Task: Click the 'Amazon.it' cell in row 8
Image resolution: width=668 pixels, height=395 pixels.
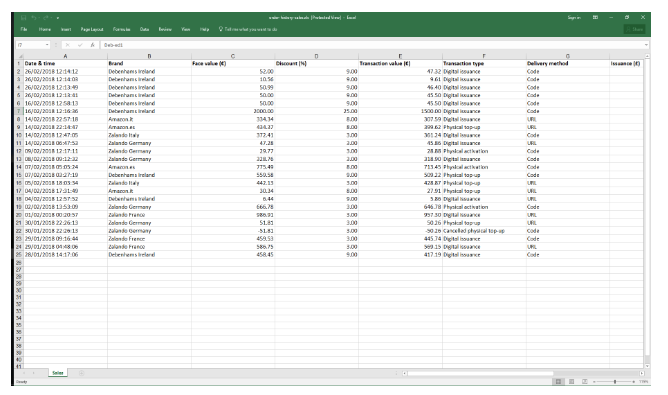Action: click(149, 119)
